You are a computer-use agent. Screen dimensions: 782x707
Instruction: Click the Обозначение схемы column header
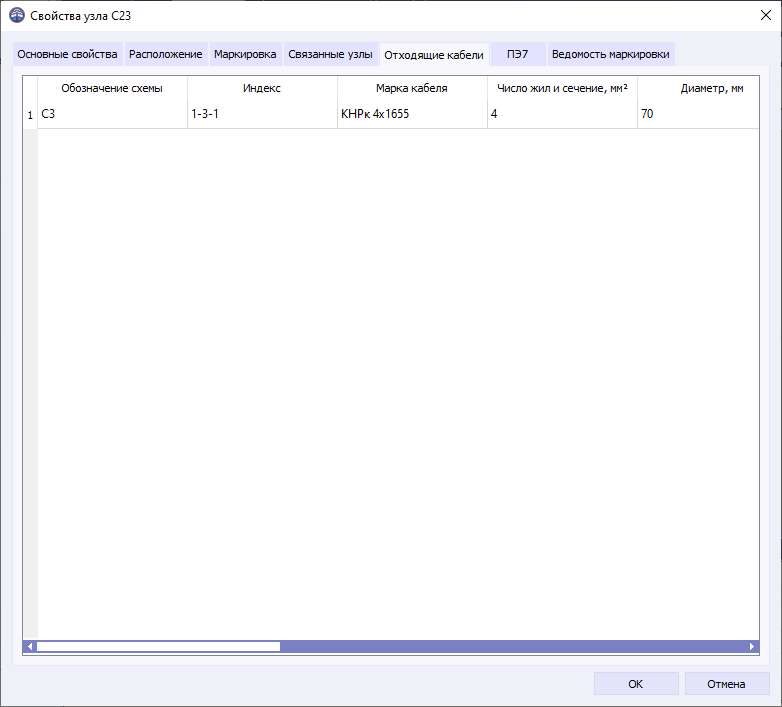112,88
